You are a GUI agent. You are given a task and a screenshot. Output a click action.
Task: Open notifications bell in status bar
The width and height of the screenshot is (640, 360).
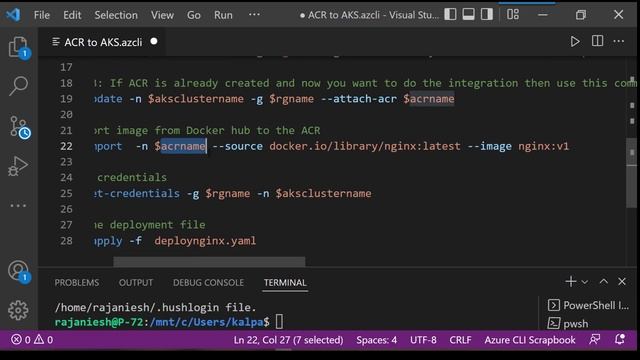coord(620,339)
